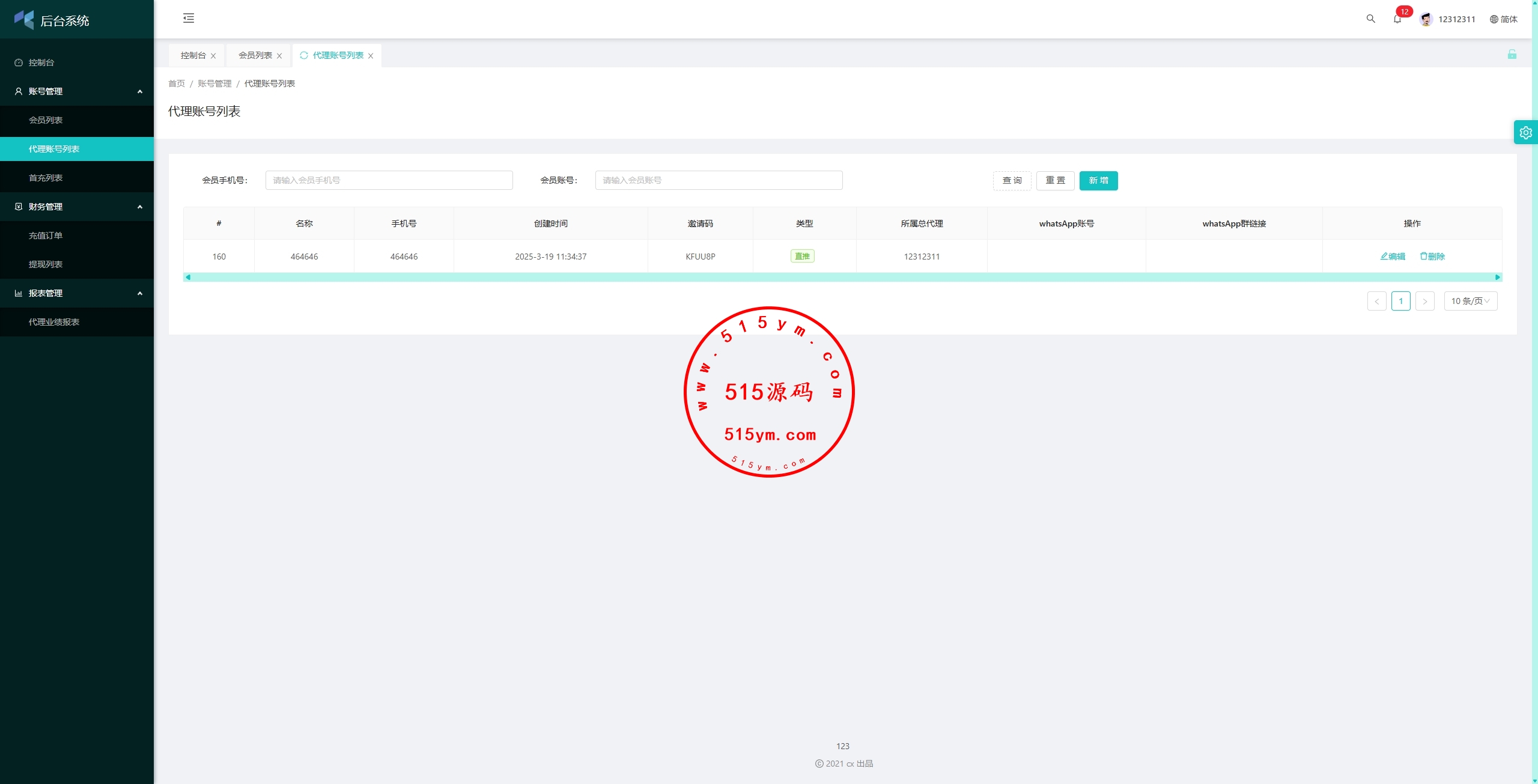Collapse the sidebar with the hamburger icon

click(x=189, y=18)
